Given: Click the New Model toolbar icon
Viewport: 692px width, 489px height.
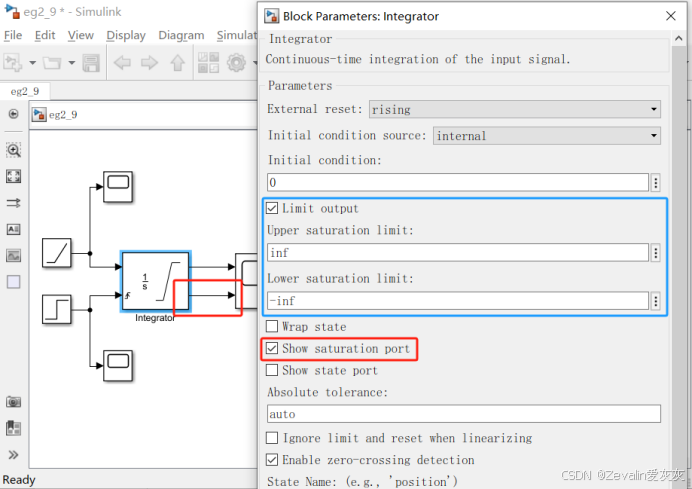Looking at the screenshot, I should pyautogui.click(x=13, y=62).
